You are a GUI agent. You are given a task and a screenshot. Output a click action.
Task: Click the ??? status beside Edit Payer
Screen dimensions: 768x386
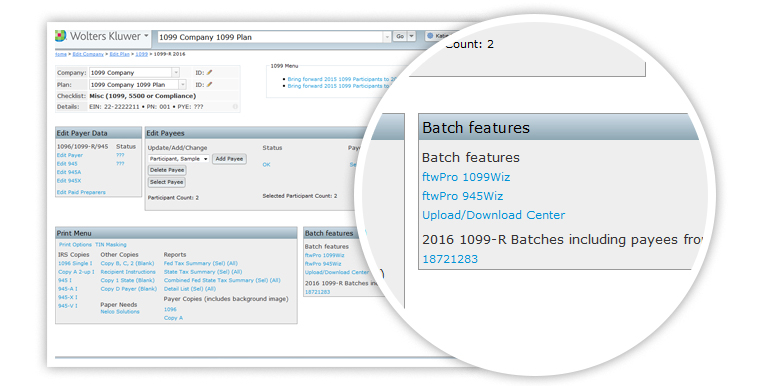(x=120, y=155)
